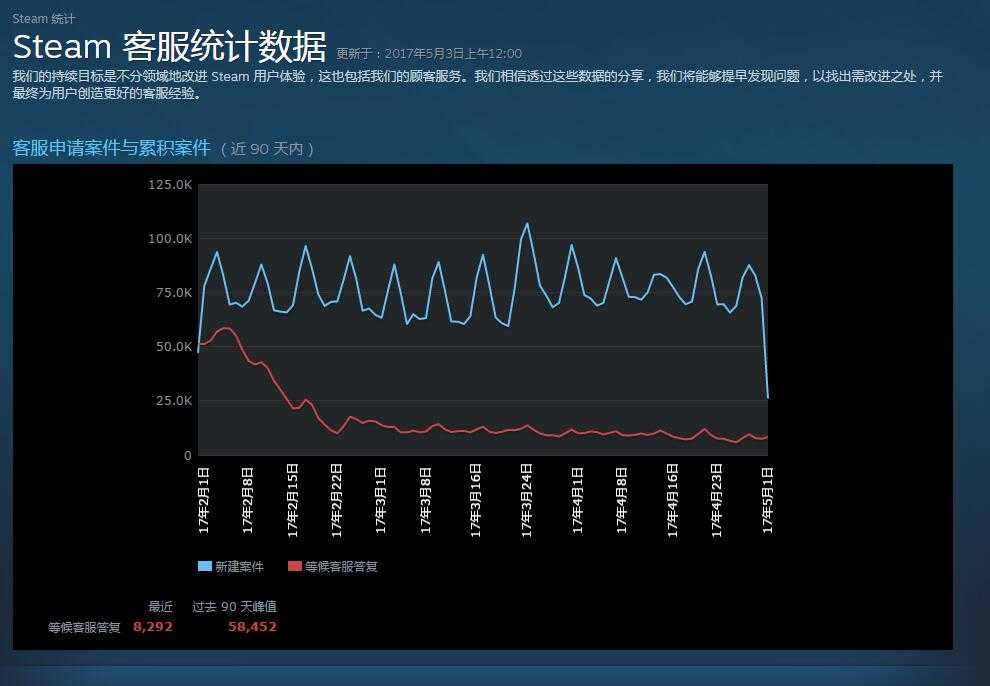Click the 过去 90 天峰值 column header
Screen dimensions: 990x686
234,606
